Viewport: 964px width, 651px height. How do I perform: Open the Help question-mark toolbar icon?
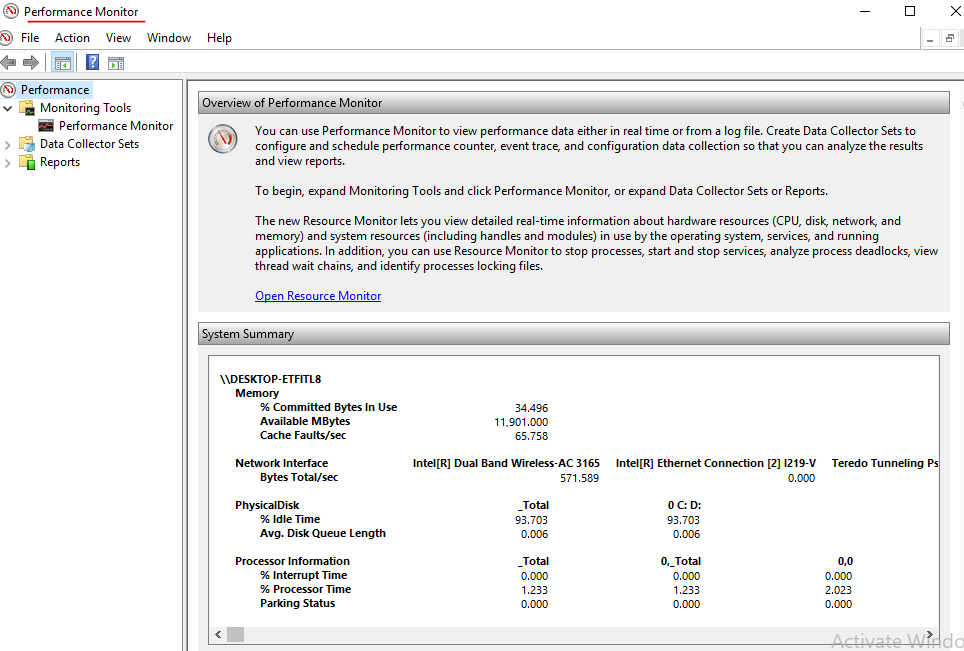point(92,62)
